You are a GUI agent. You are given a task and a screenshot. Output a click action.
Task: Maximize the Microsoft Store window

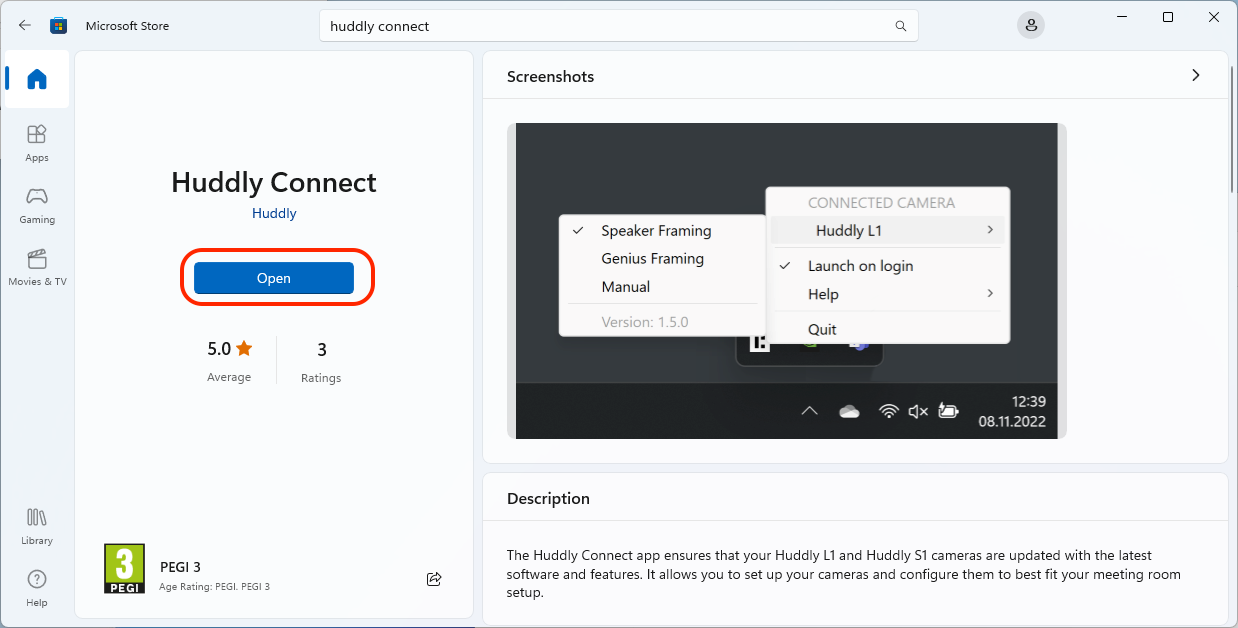click(1168, 17)
